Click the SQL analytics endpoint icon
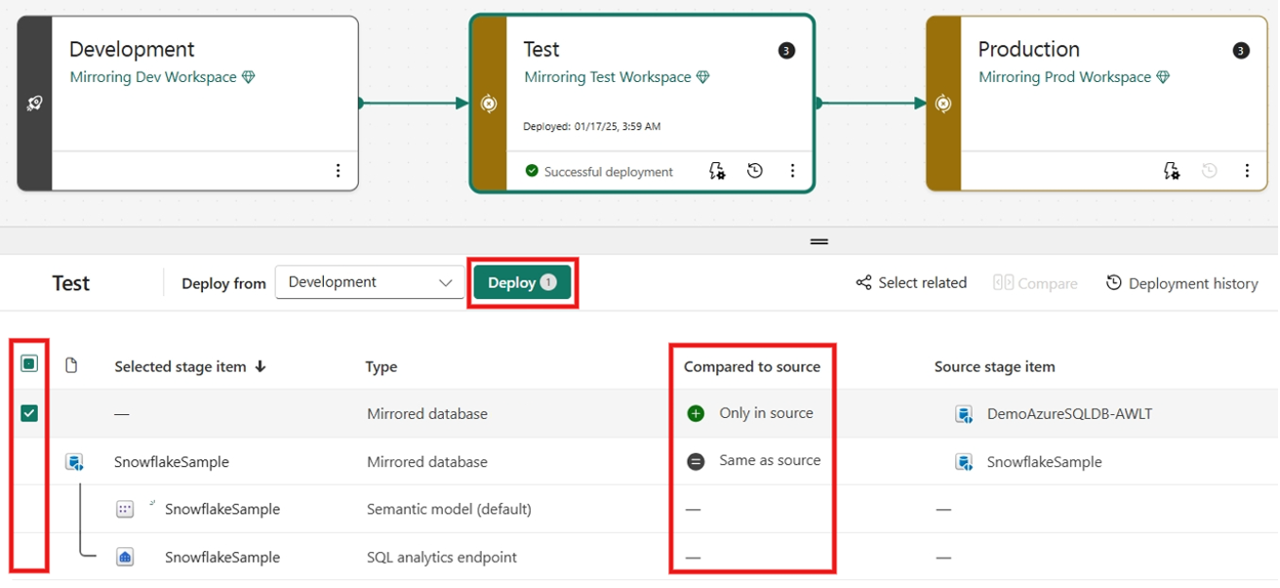 coord(125,557)
